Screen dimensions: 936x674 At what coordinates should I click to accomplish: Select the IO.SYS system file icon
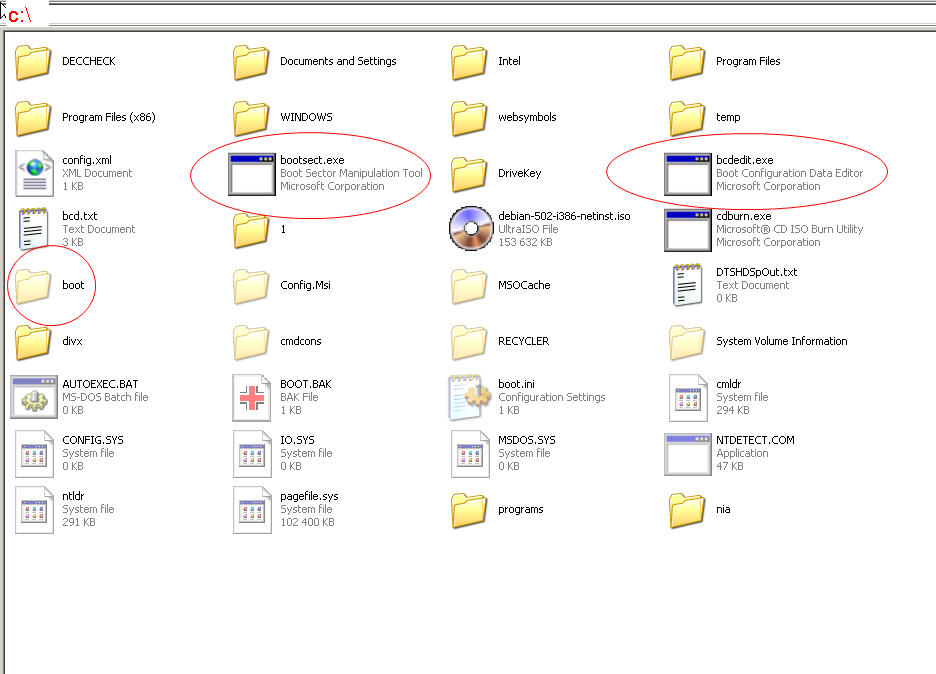pyautogui.click(x=252, y=454)
